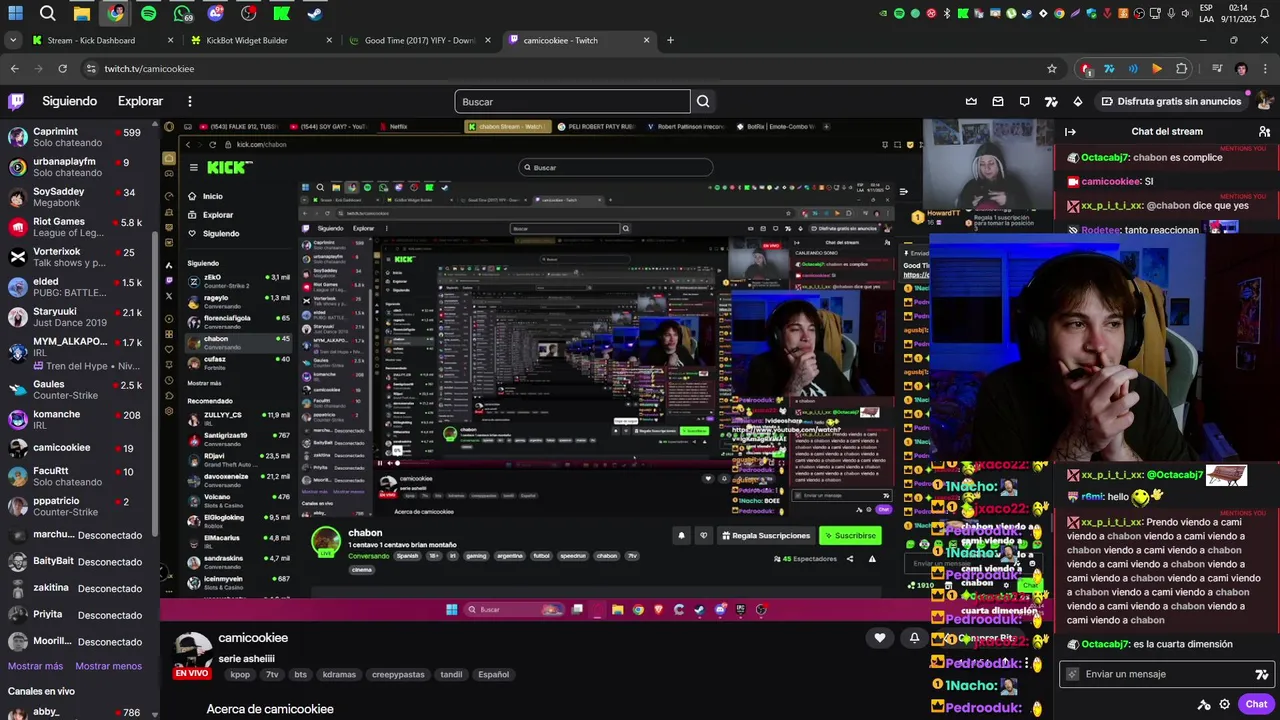Open elded channel in sidebar
Viewport: 1280px width, 720px height.
click(x=78, y=288)
